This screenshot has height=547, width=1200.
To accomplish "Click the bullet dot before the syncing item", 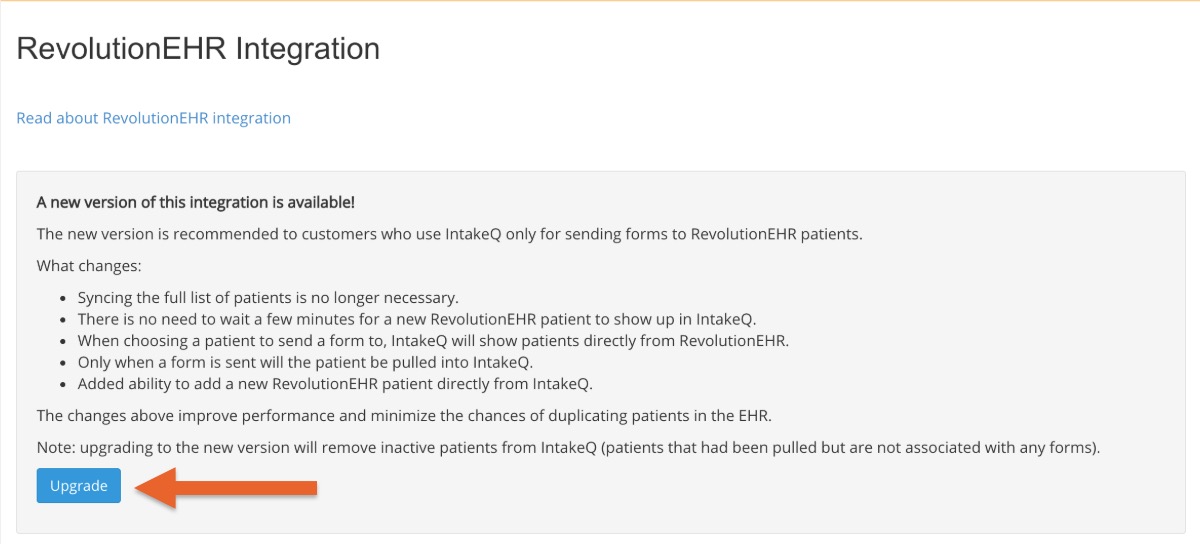I will coord(66,299).
